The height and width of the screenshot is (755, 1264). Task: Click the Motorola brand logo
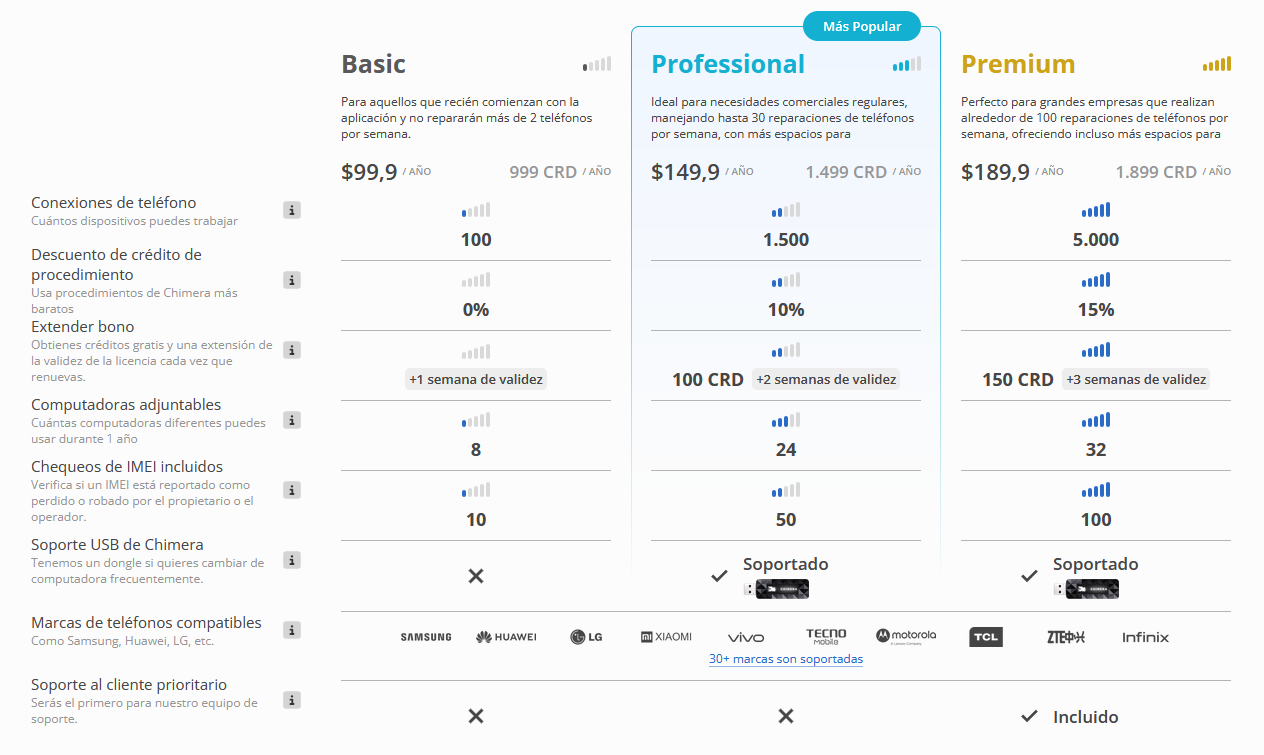(906, 636)
